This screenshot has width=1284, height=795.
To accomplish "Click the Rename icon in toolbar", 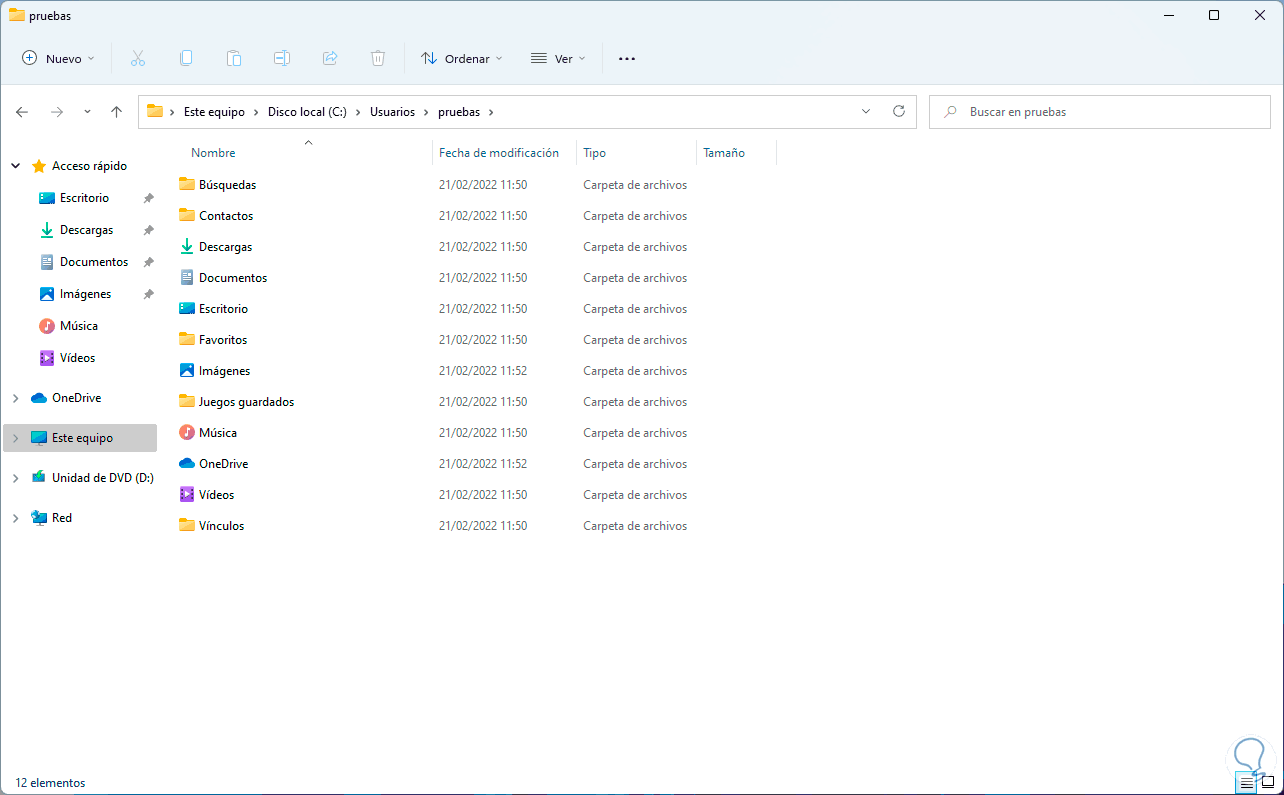I will [x=282, y=58].
